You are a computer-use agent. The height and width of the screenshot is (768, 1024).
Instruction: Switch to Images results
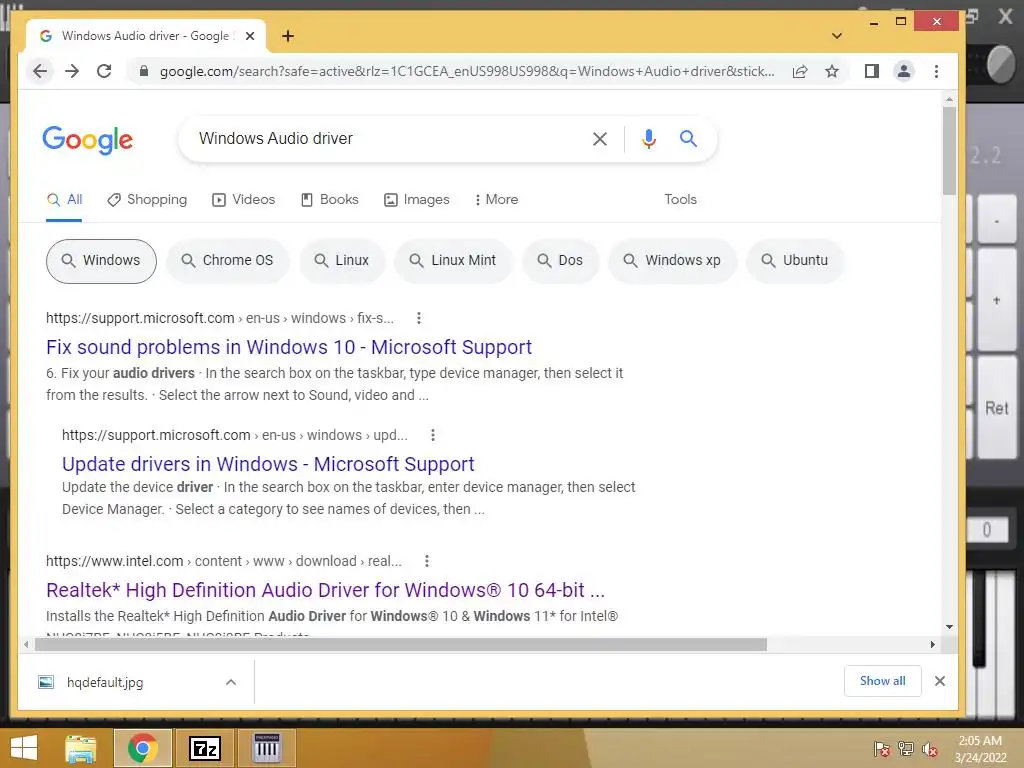(417, 200)
